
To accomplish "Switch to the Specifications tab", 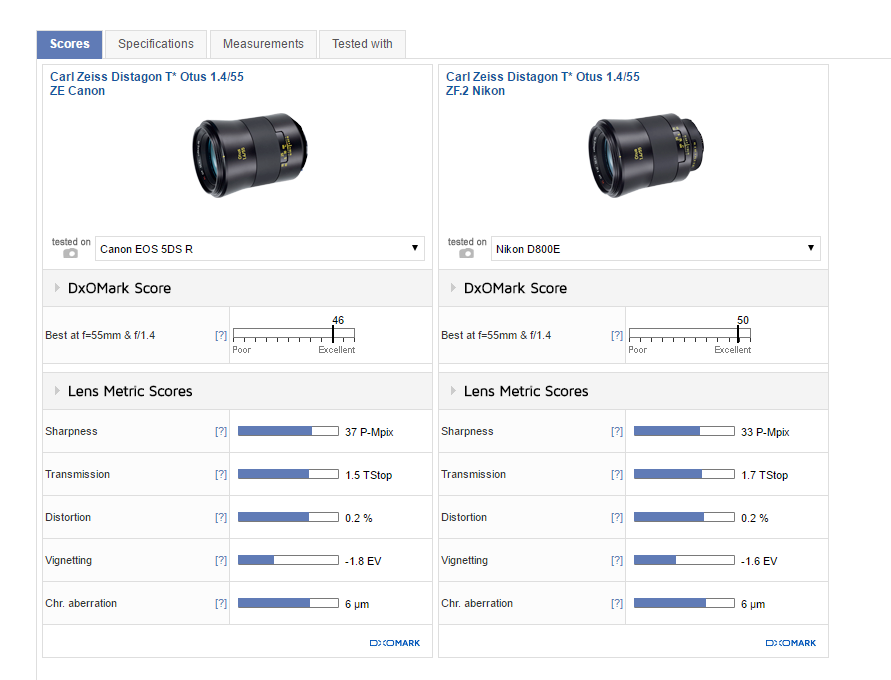I will (x=155, y=44).
